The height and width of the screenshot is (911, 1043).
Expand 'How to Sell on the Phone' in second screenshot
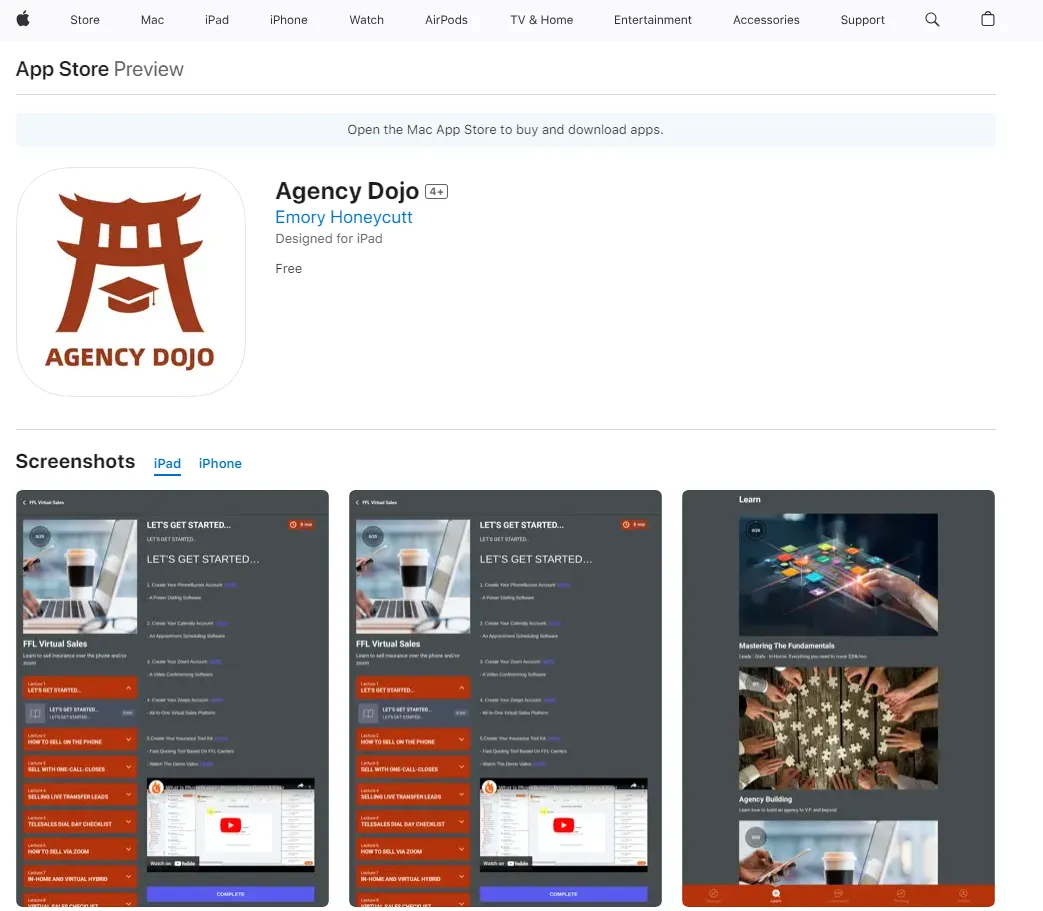point(413,739)
